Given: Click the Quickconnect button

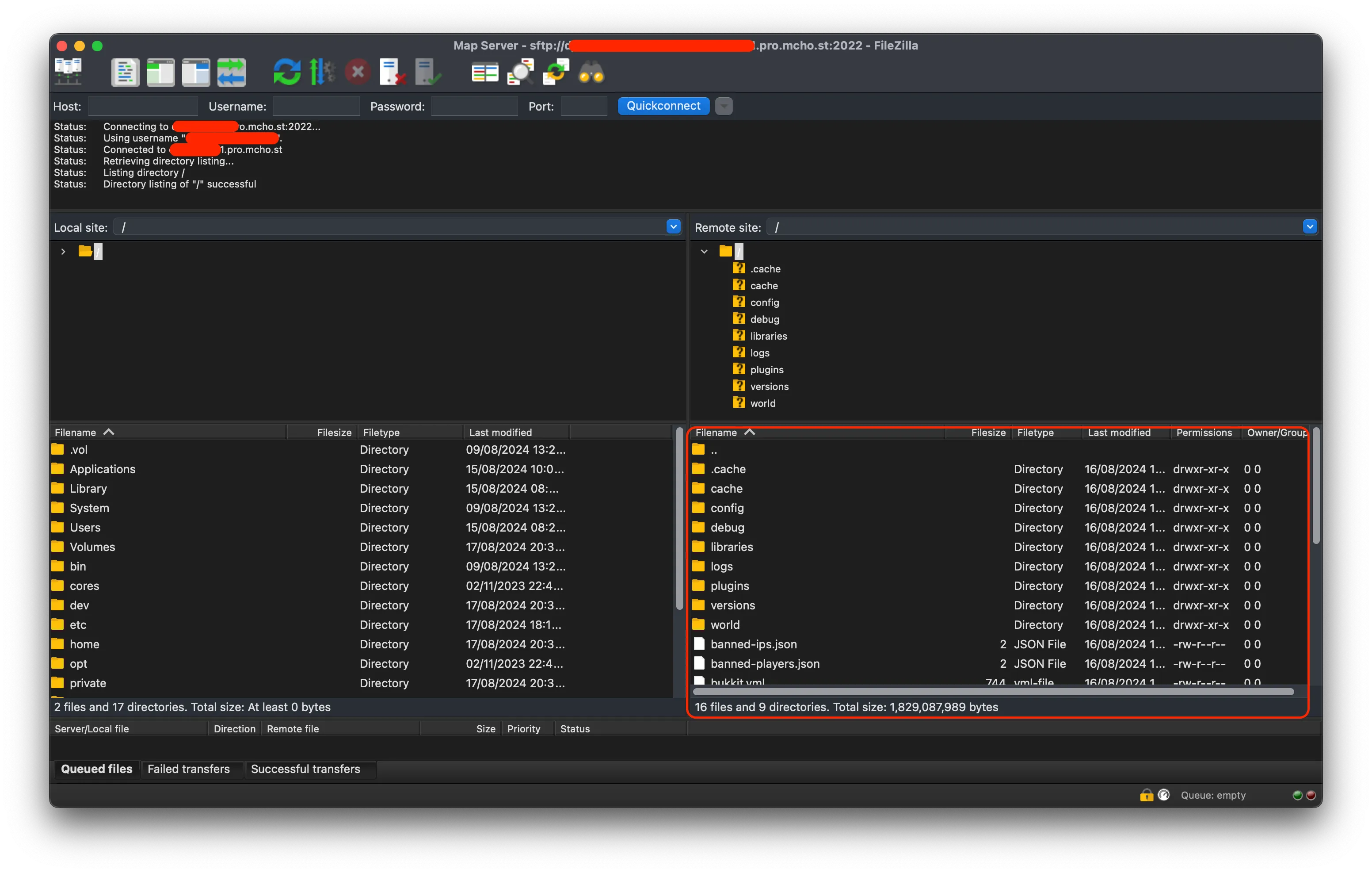Looking at the screenshot, I should [x=663, y=106].
